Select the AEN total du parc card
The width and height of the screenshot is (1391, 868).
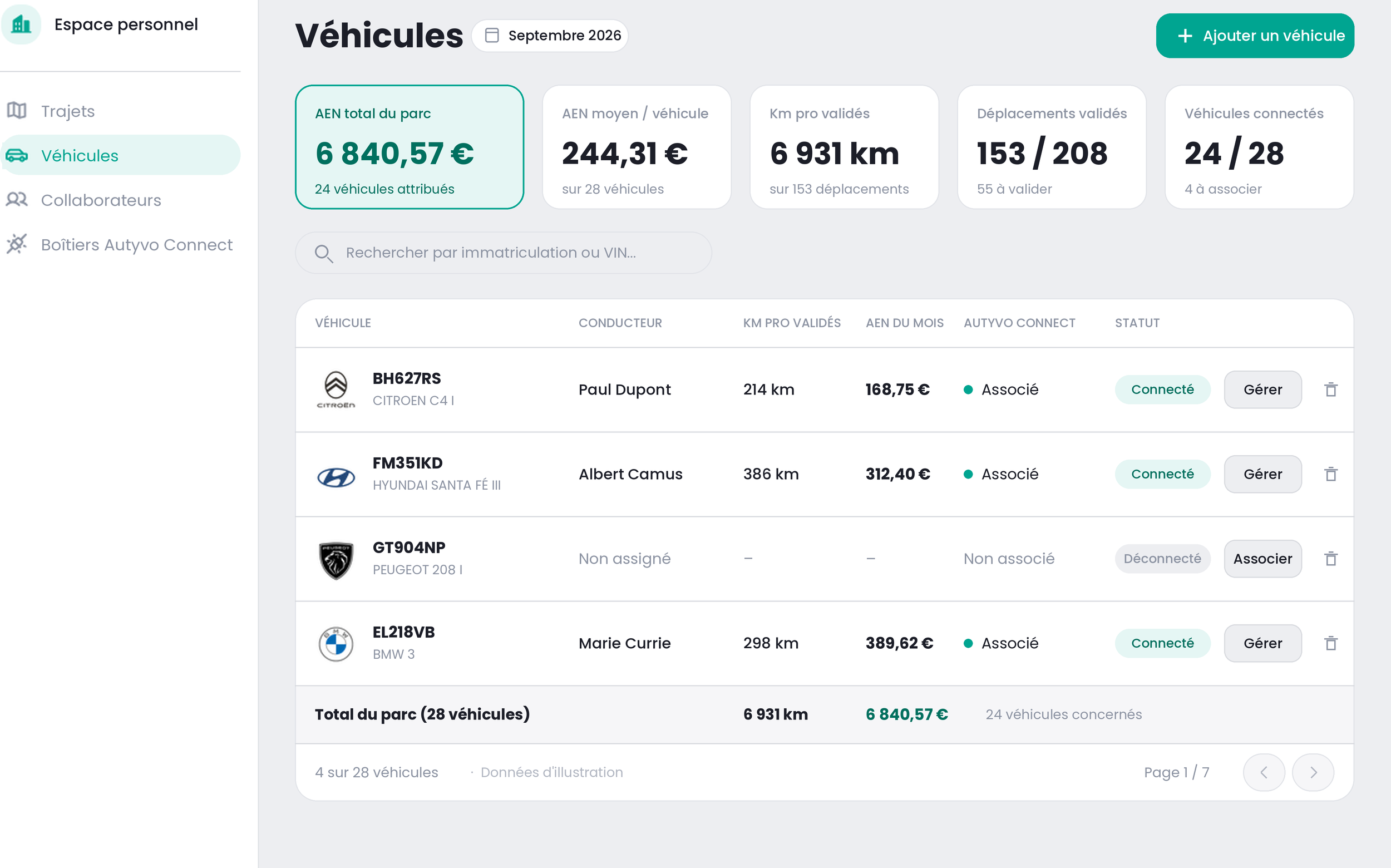[410, 147]
